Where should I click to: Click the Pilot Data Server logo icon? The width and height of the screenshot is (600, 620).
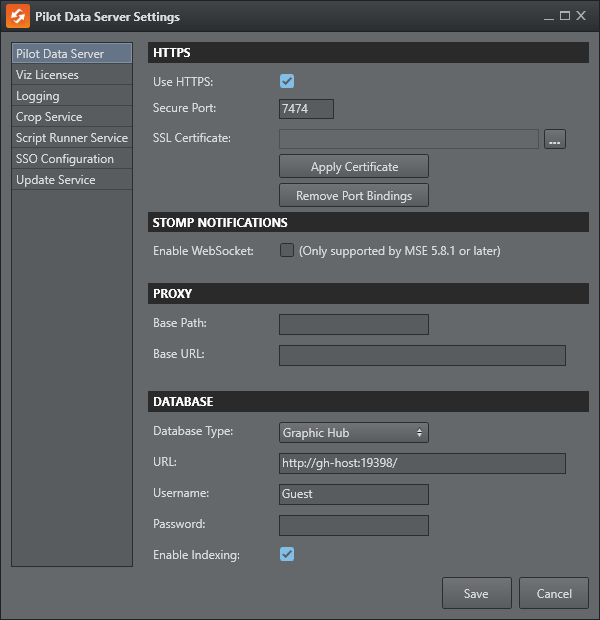point(17,17)
